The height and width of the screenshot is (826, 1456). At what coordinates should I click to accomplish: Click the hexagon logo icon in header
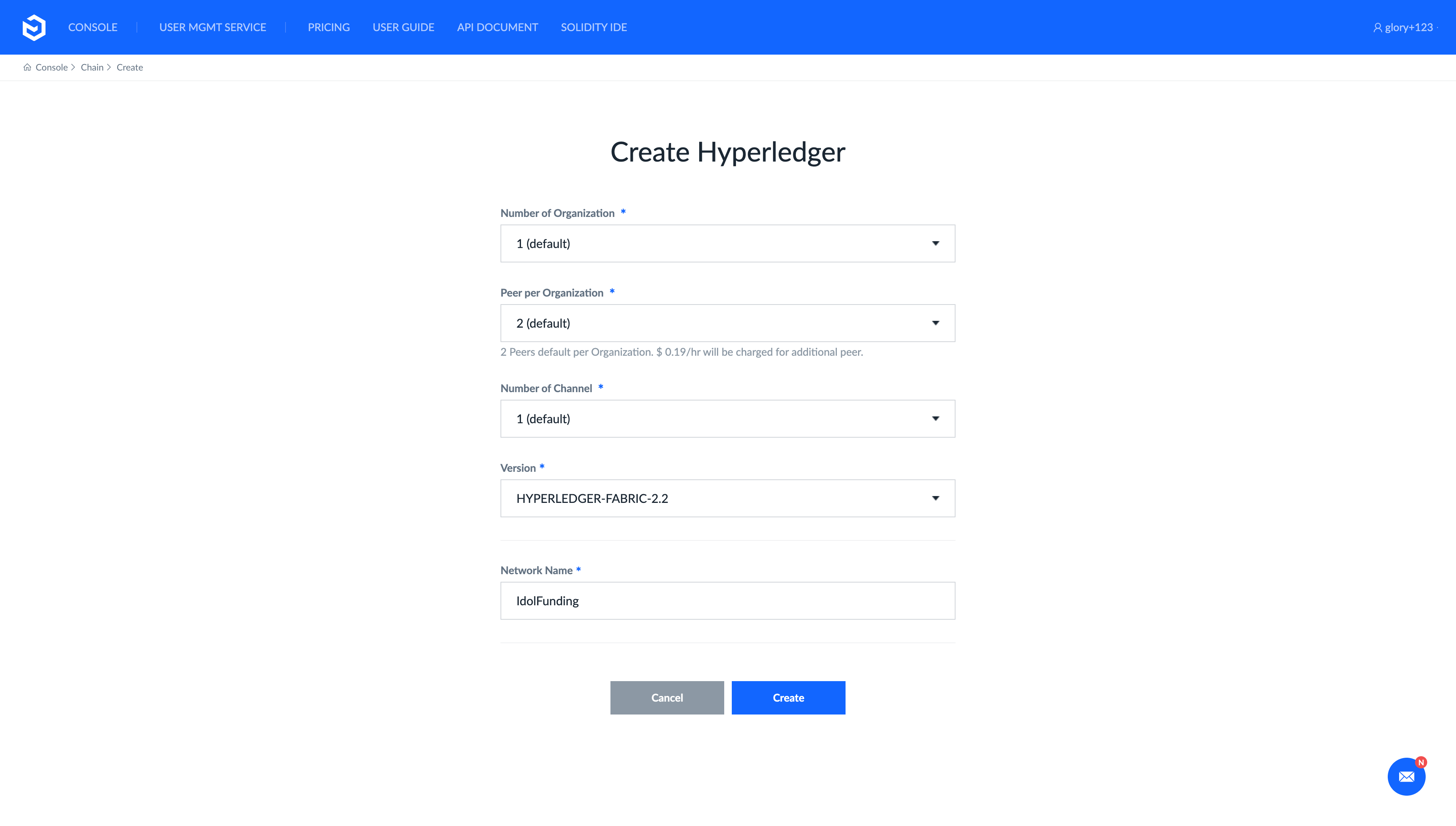tap(33, 27)
